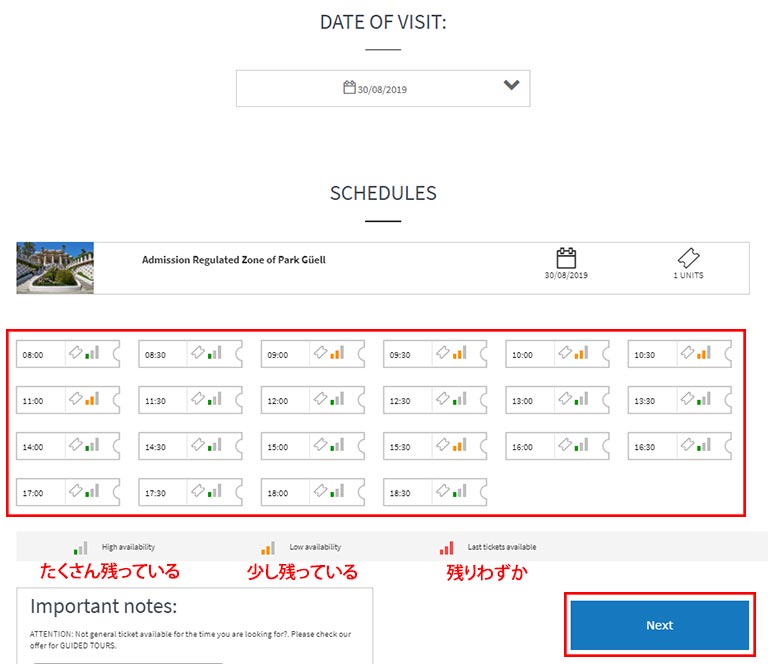Choose the 16:30 time slot
Viewport: 768px width, 664px height.
click(680, 446)
